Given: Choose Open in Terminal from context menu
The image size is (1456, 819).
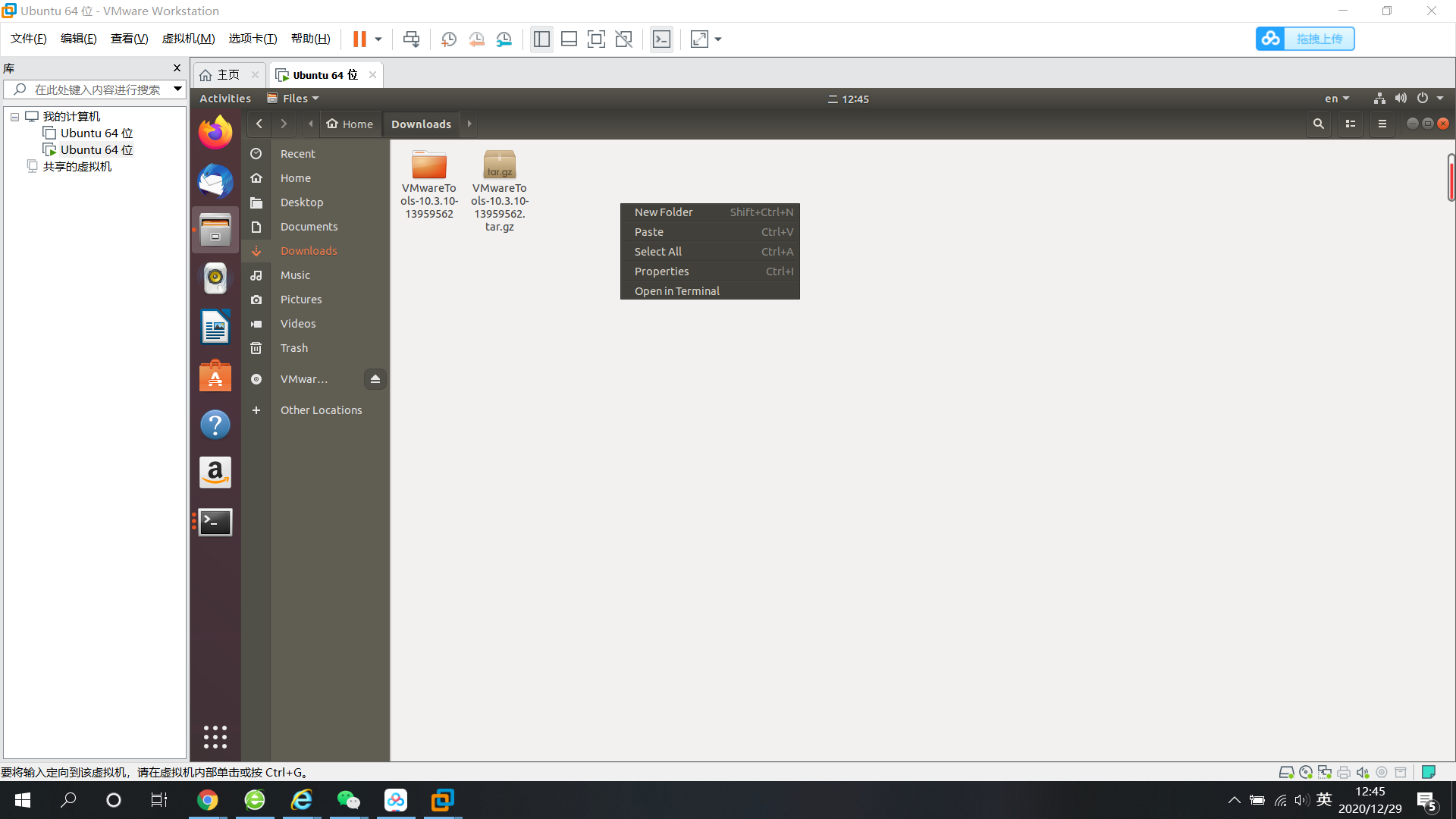Looking at the screenshot, I should [676, 291].
